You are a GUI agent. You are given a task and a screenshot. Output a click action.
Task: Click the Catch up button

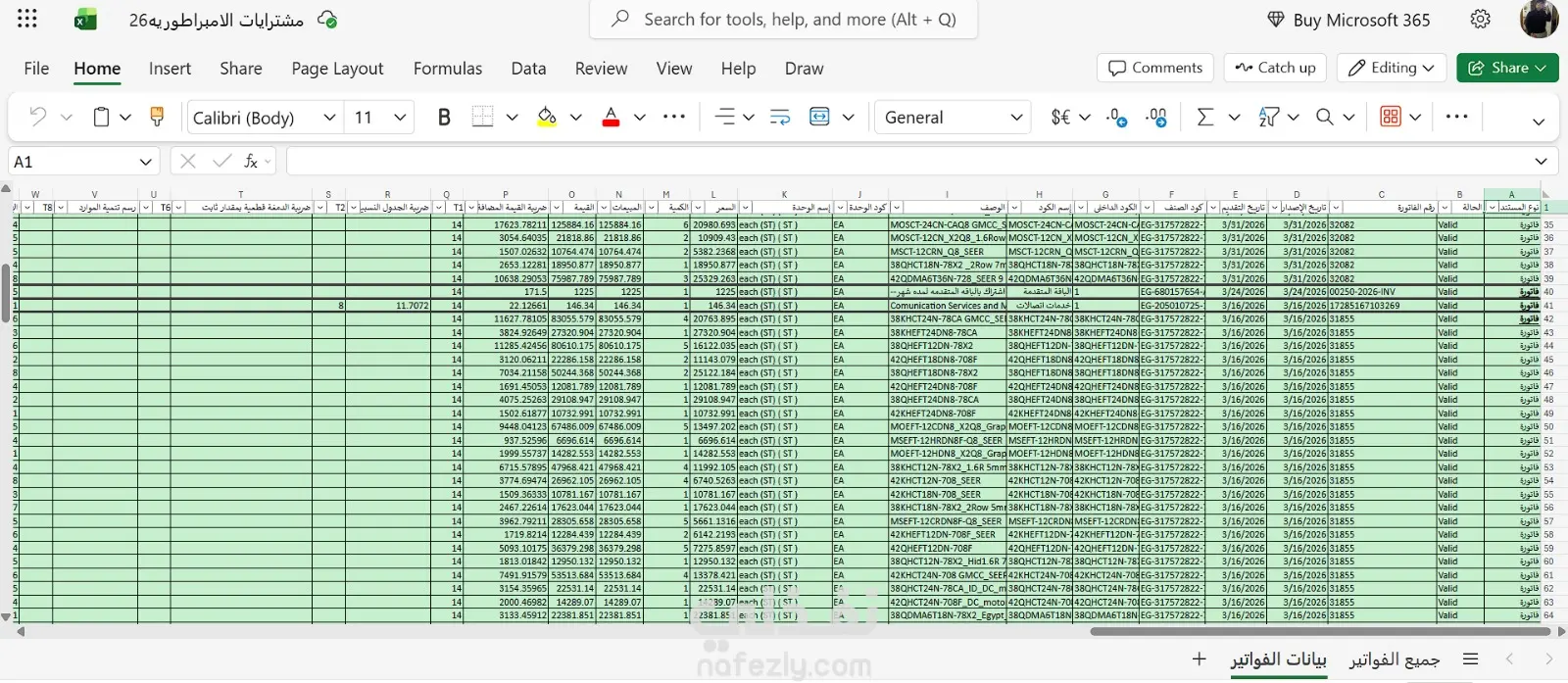pos(1276,68)
